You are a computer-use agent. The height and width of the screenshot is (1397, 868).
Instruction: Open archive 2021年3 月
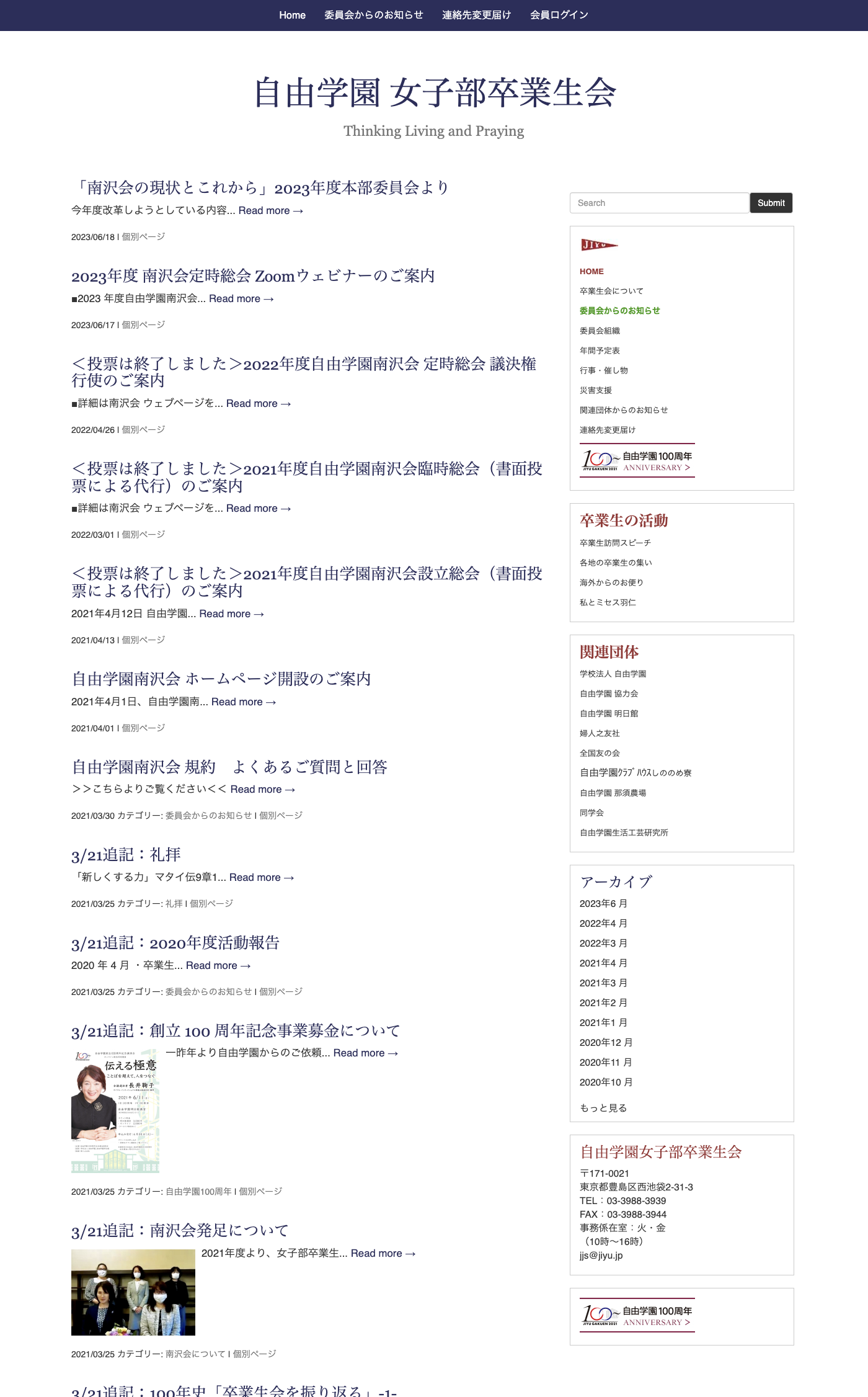pos(603,983)
